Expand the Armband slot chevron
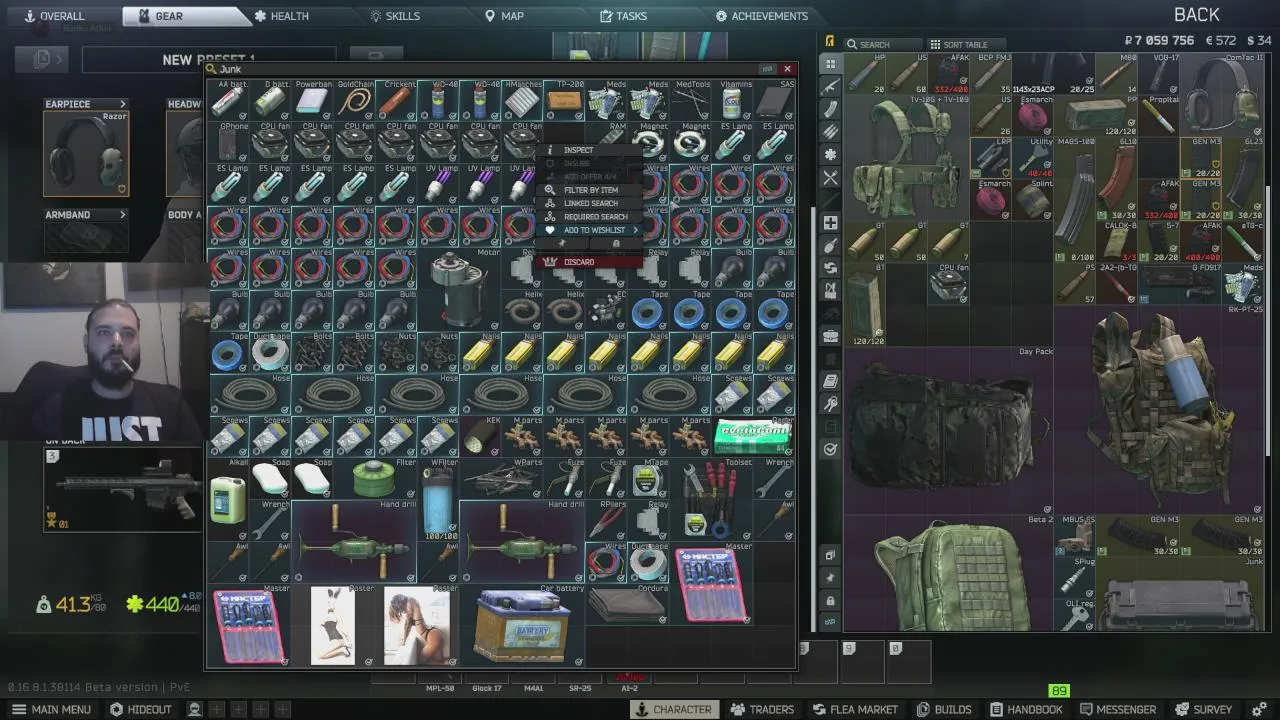 [x=123, y=215]
